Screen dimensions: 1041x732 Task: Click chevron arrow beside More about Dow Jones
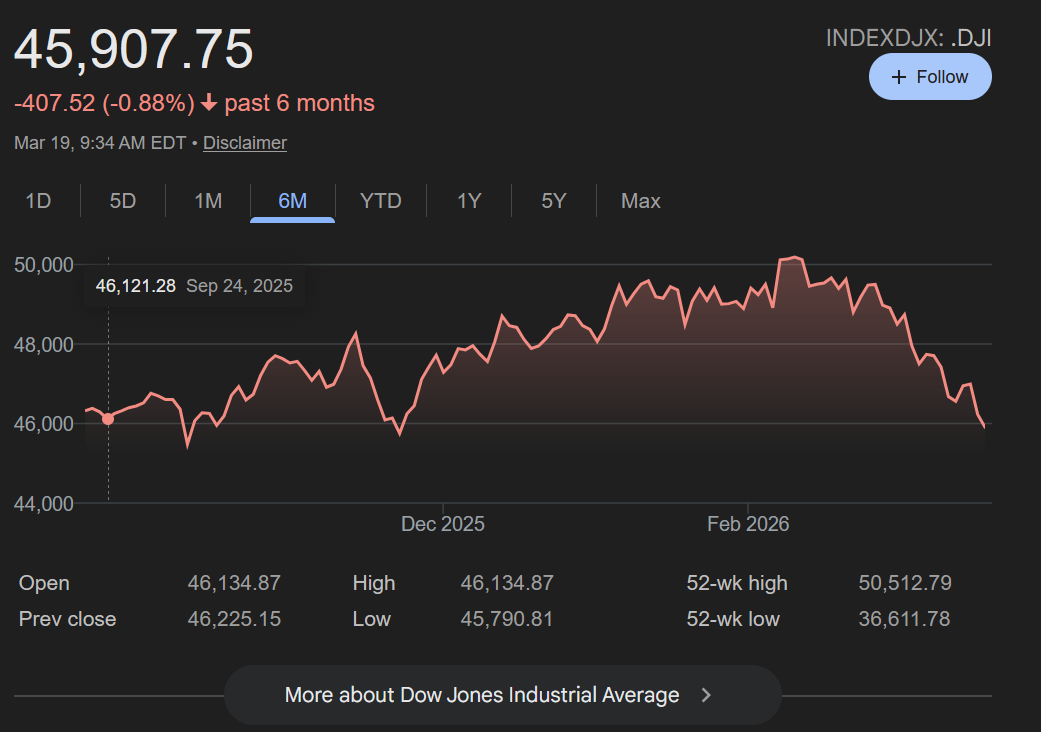[706, 695]
